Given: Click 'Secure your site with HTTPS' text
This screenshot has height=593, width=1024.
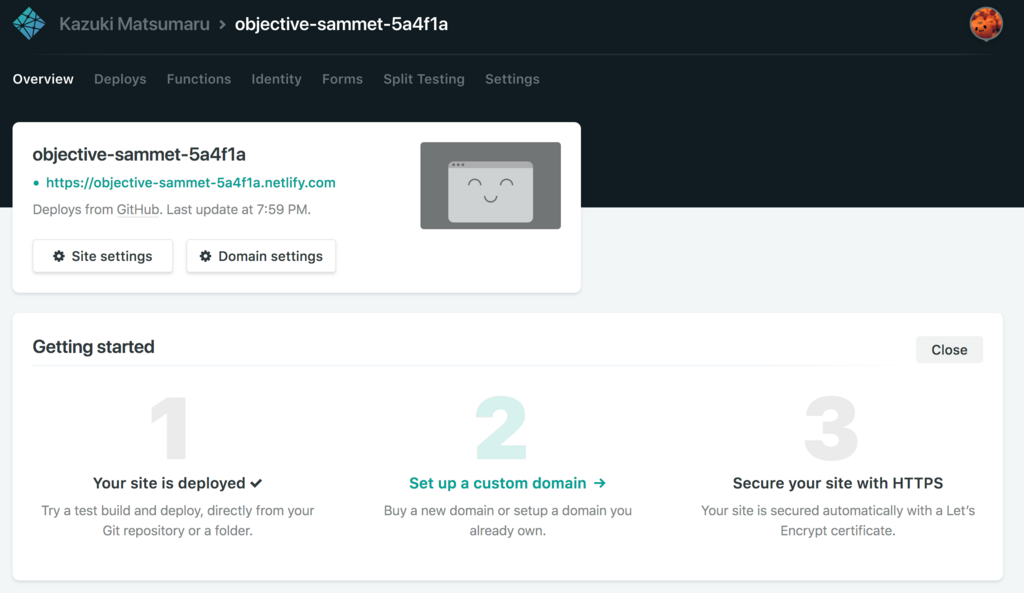Looking at the screenshot, I should point(838,483).
